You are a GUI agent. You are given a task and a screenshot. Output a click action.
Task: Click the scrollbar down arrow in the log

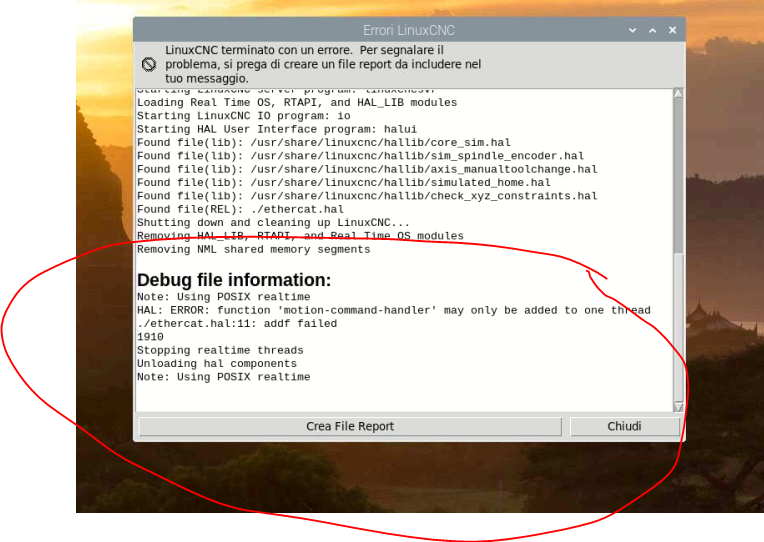(x=678, y=406)
